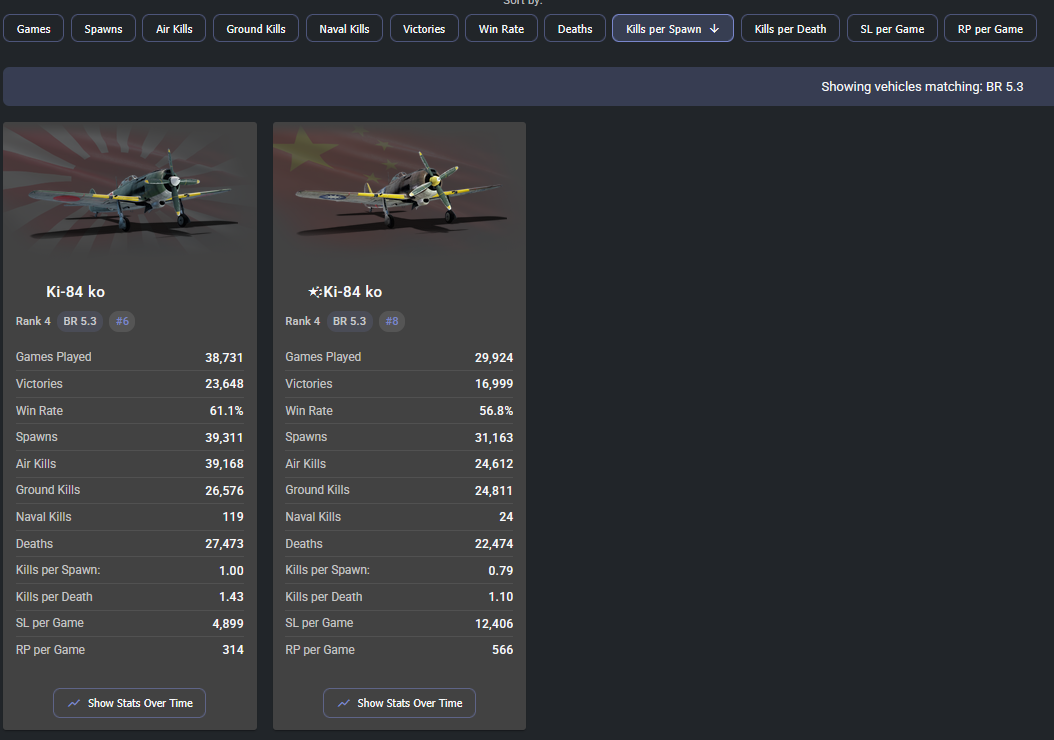Image resolution: width=1054 pixels, height=740 pixels.
Task: Click the #6 rank badge on Ki-84 ko
Action: [x=122, y=321]
